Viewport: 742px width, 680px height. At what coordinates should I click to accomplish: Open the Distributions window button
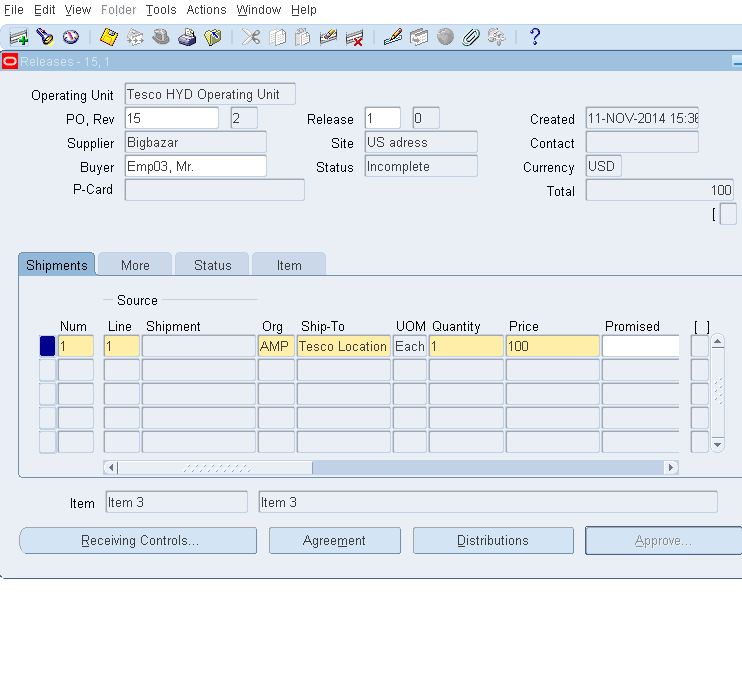point(493,541)
